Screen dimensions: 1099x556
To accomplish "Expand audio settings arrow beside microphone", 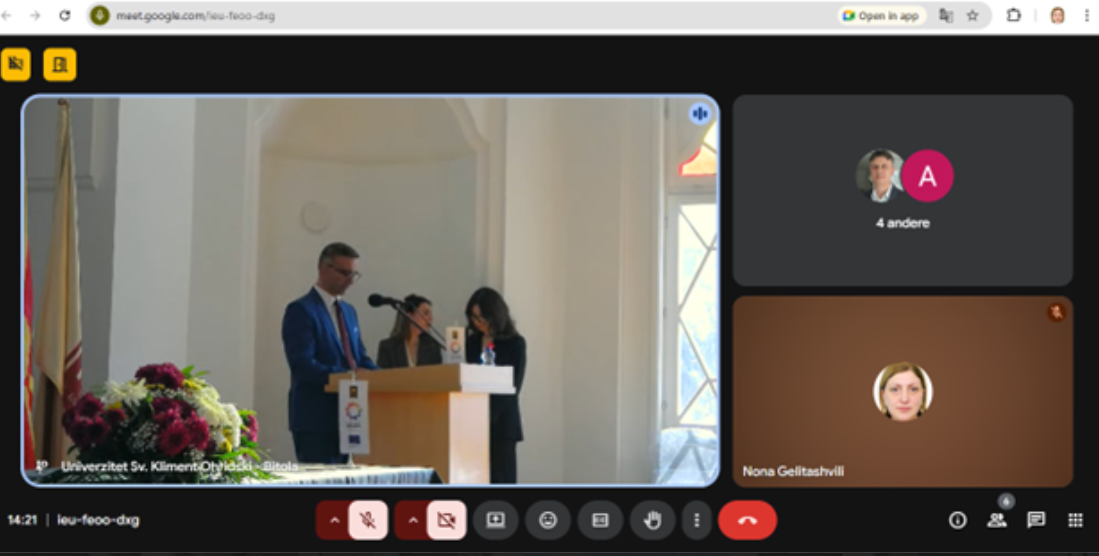I will point(334,520).
